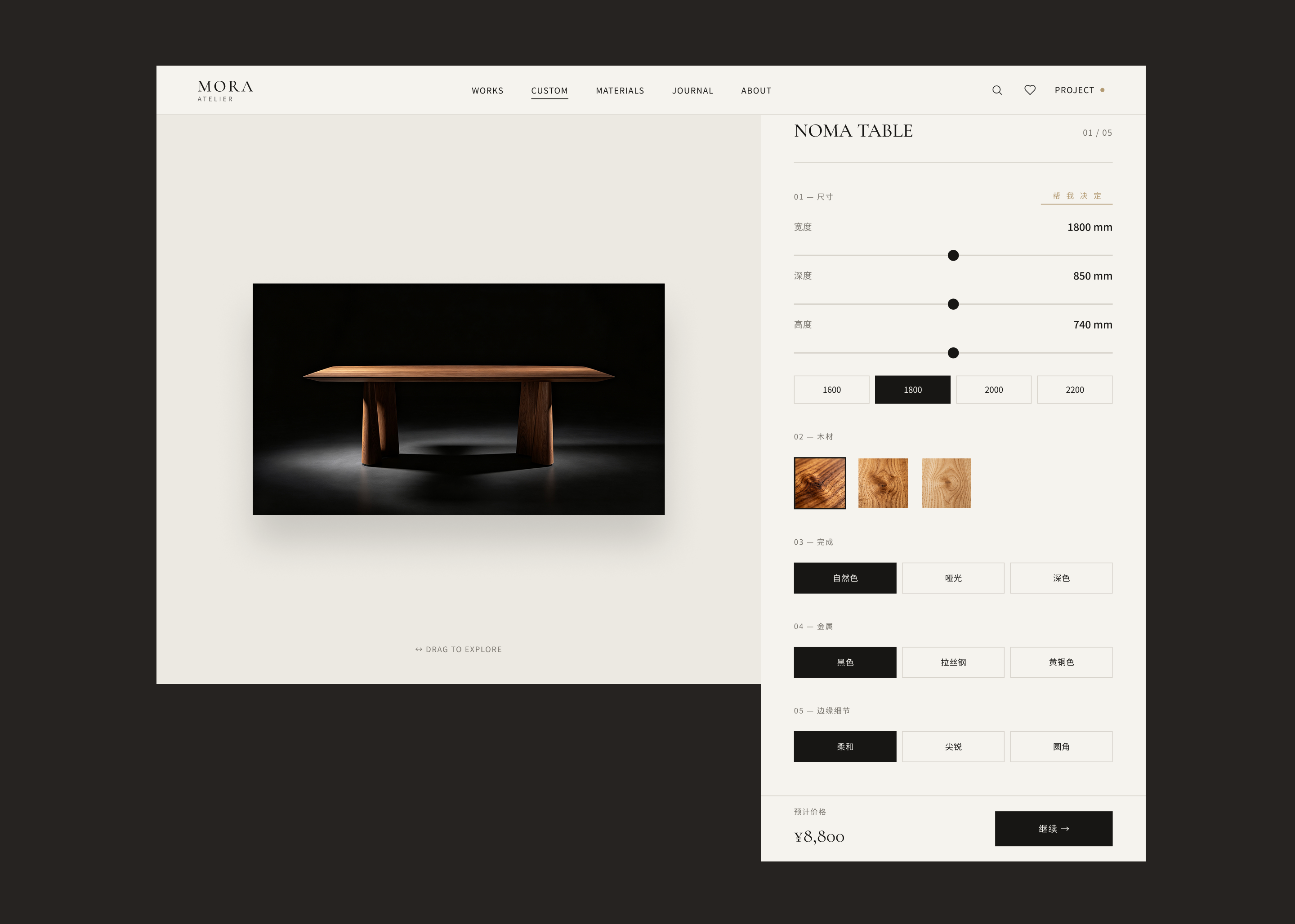Select the 深色 finish option
Screen dimensions: 1295x924
[1061, 578]
